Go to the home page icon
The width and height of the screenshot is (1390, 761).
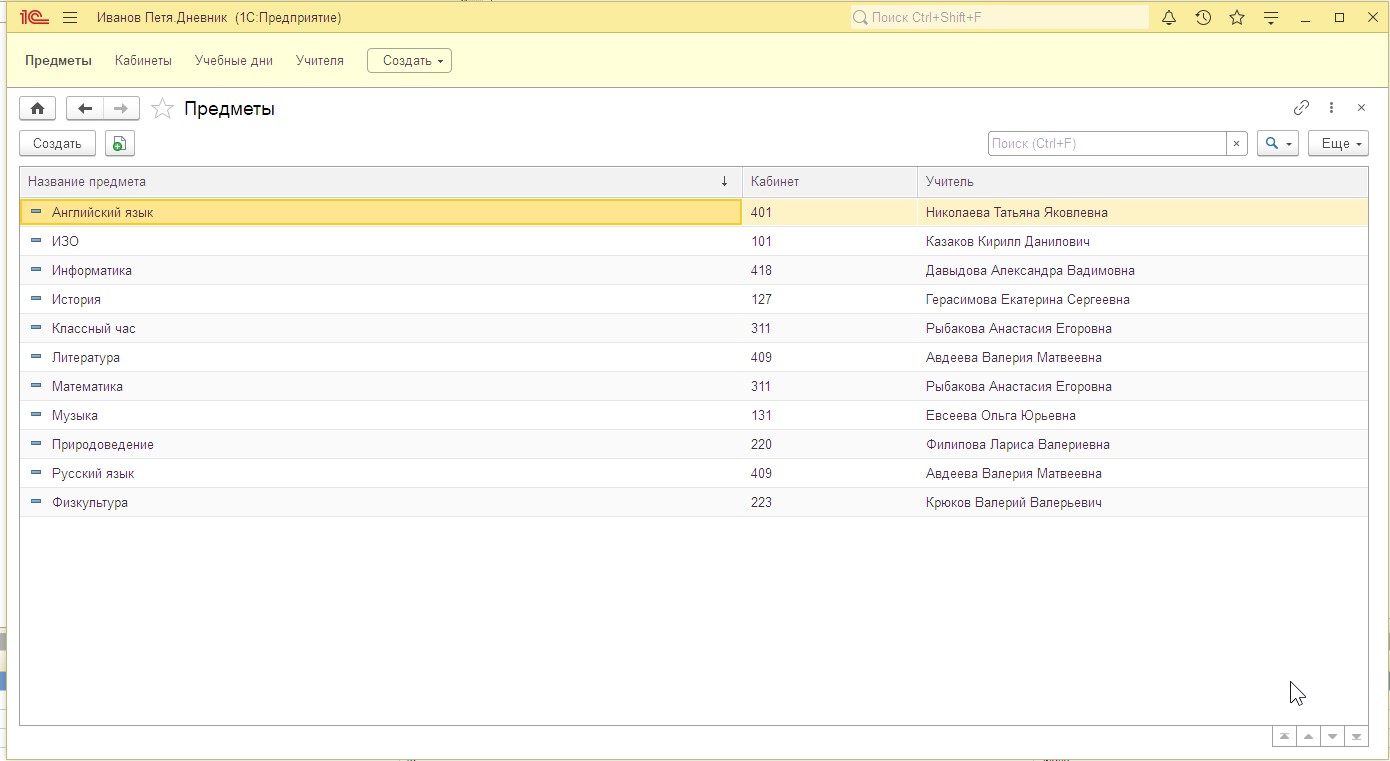37,109
